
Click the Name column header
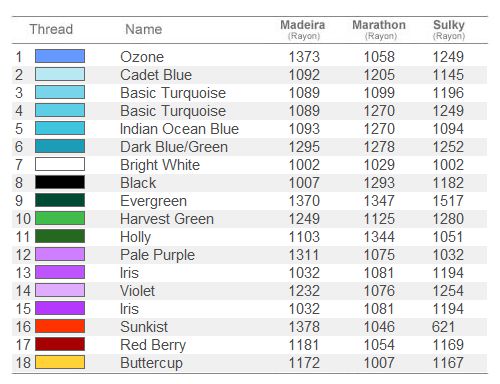[x=143, y=29]
